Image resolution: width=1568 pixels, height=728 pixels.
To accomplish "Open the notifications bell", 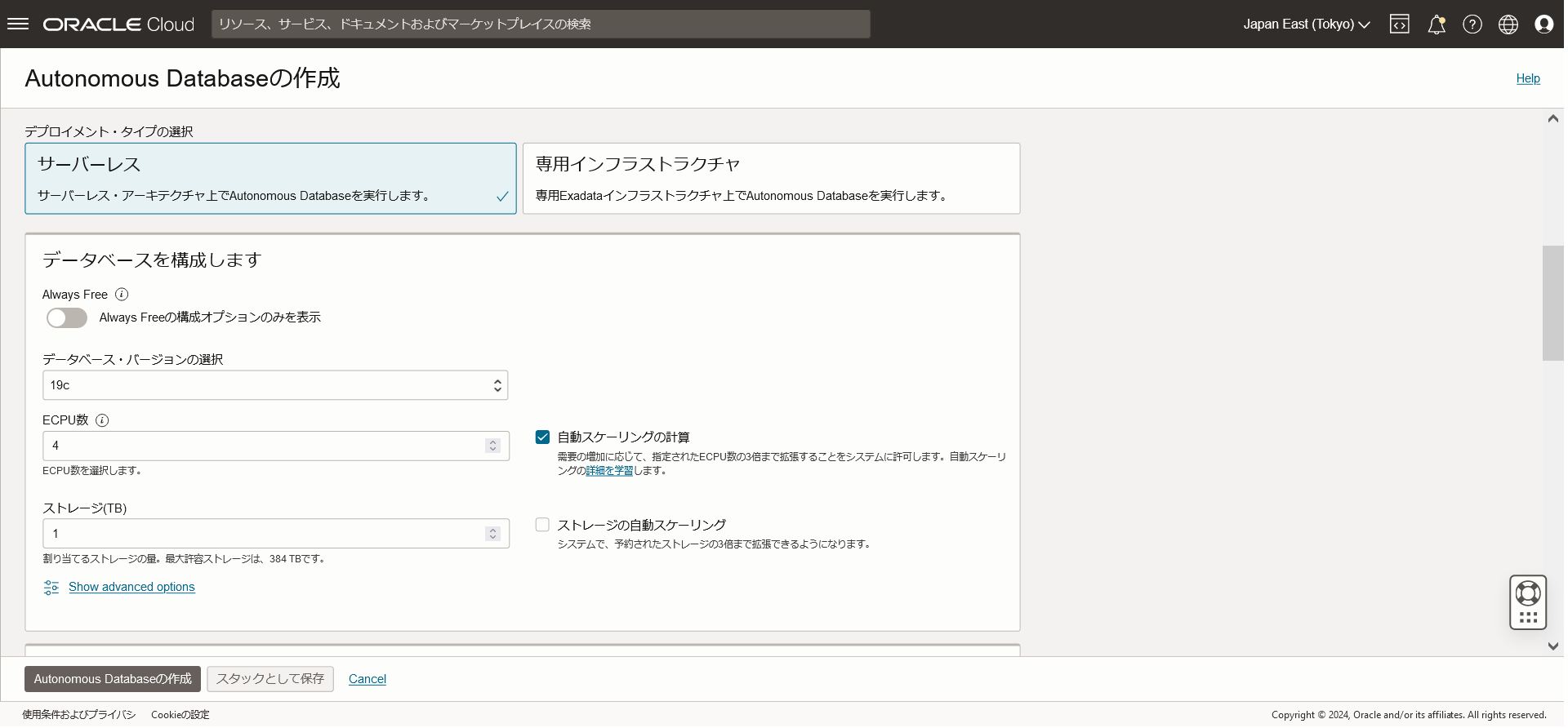I will tap(1437, 24).
